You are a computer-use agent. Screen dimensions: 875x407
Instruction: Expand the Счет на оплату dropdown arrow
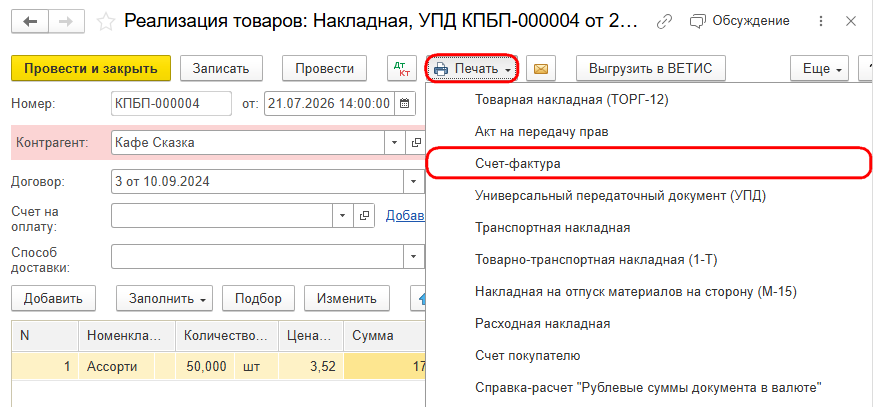pyautogui.click(x=343, y=215)
